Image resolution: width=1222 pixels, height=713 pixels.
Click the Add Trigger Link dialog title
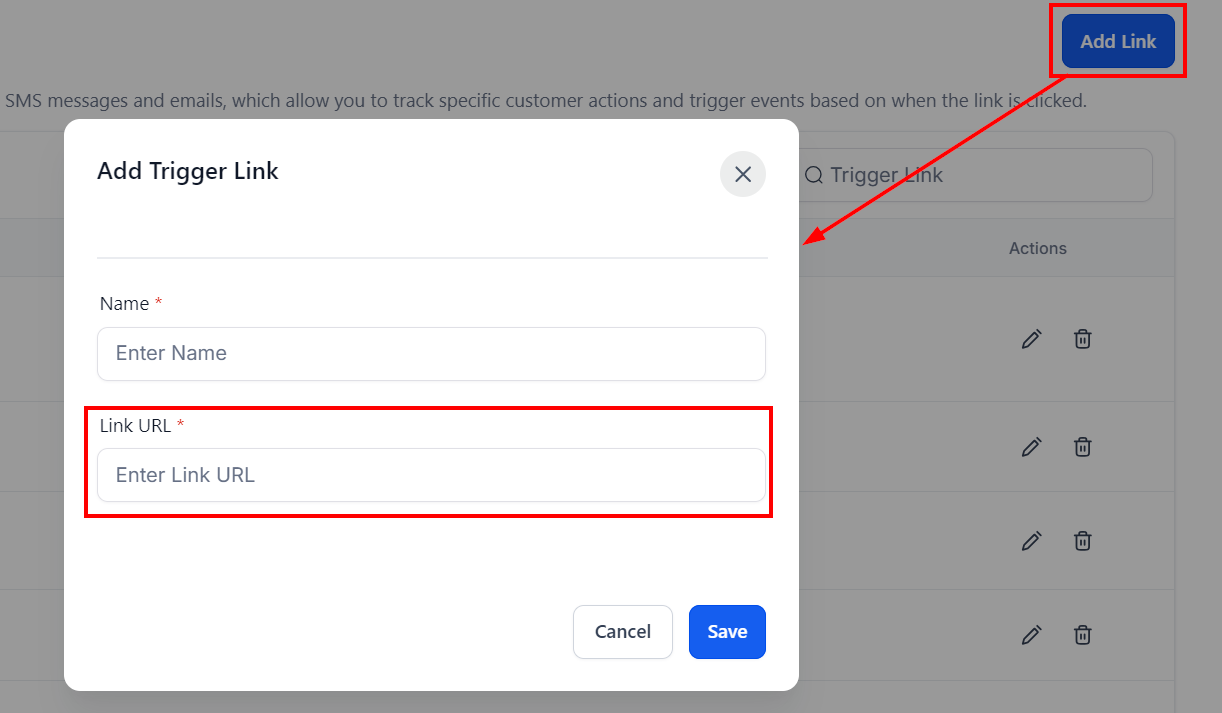(188, 171)
